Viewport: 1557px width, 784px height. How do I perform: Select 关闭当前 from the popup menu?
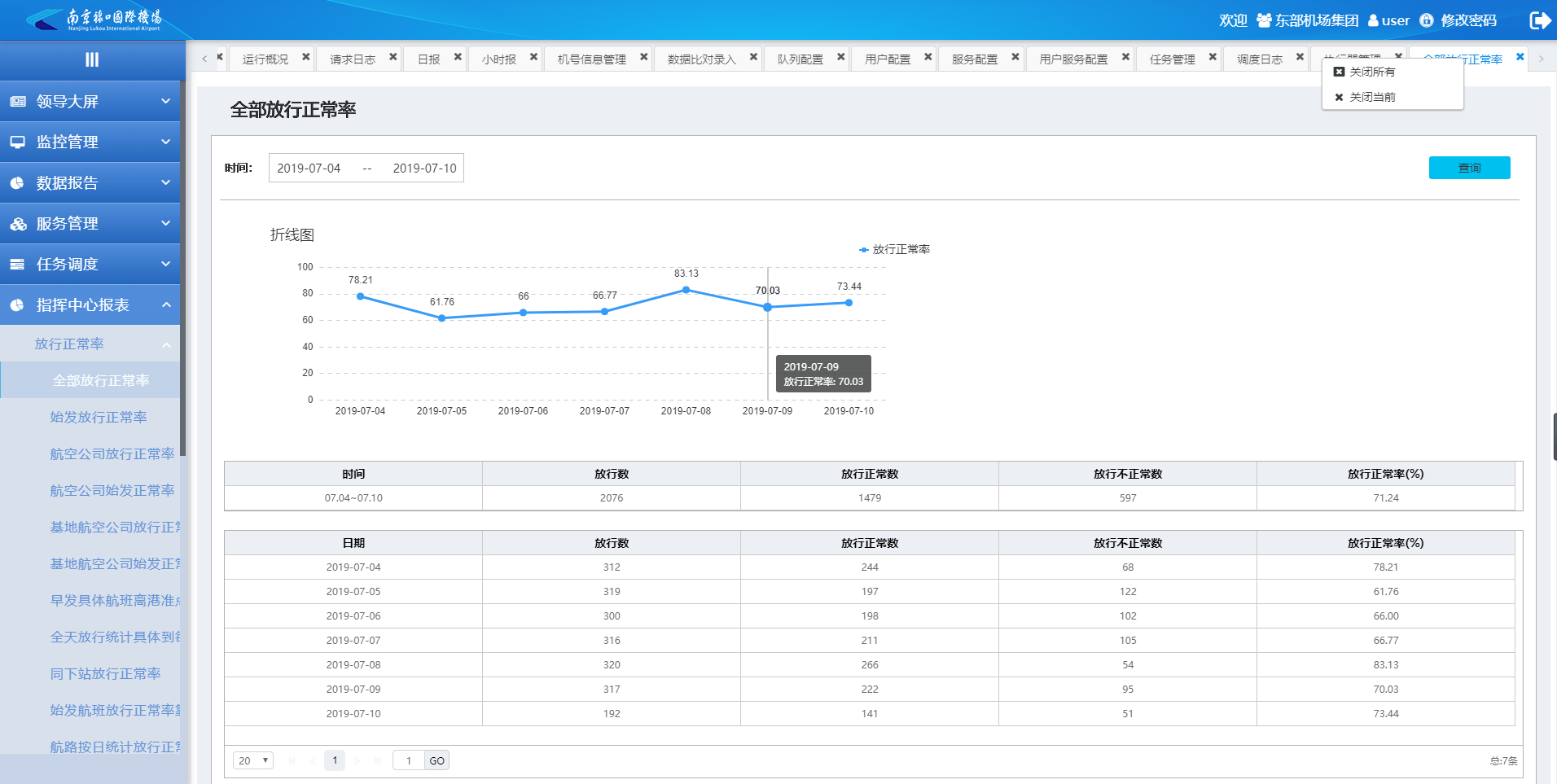pos(1371,97)
